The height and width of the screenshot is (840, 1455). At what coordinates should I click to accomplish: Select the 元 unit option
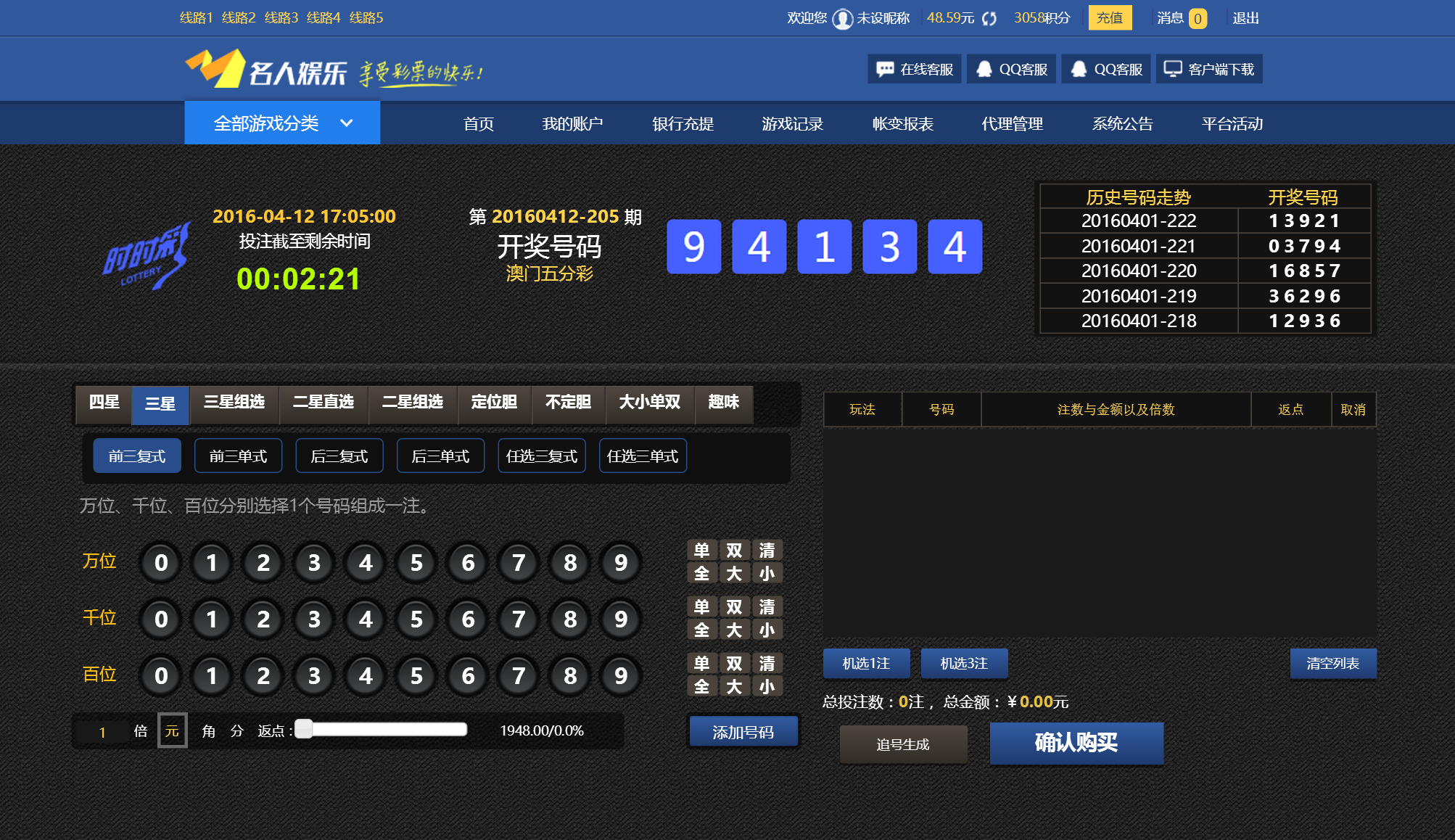click(x=172, y=730)
